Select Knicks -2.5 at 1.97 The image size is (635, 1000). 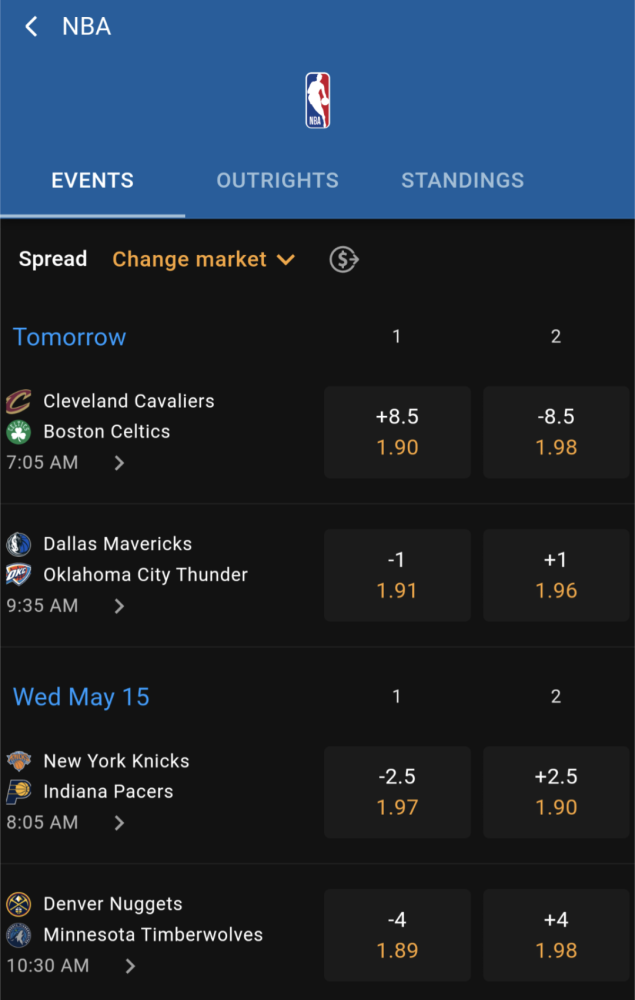[x=397, y=791]
